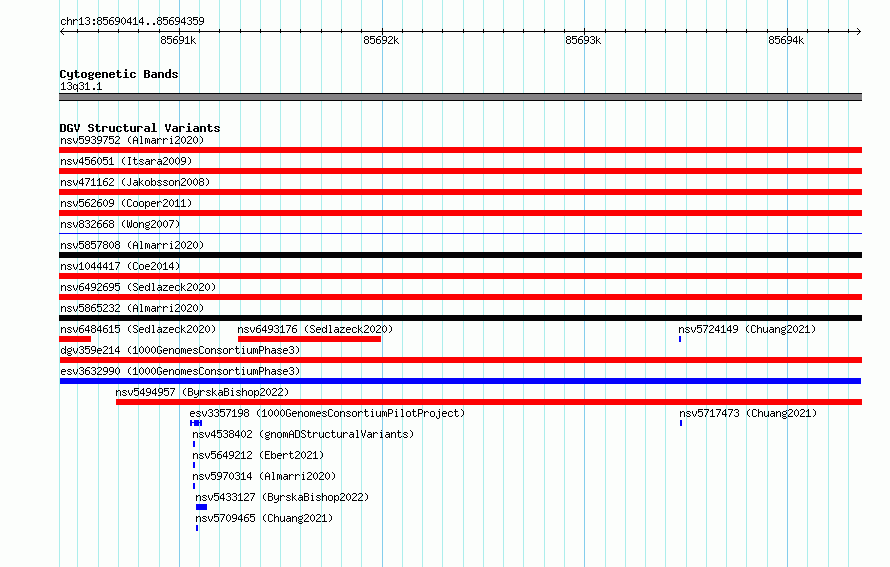Click the nsv5709465 (Chuang2021) label
Image resolution: width=890 pixels, height=567 pixels.
tap(264, 518)
